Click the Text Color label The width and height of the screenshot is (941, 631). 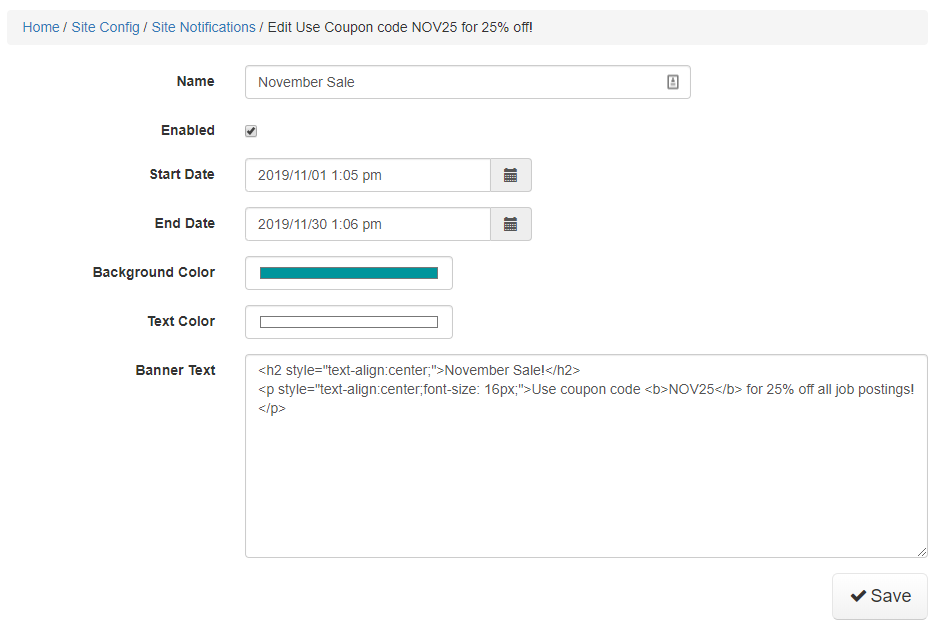tap(181, 321)
